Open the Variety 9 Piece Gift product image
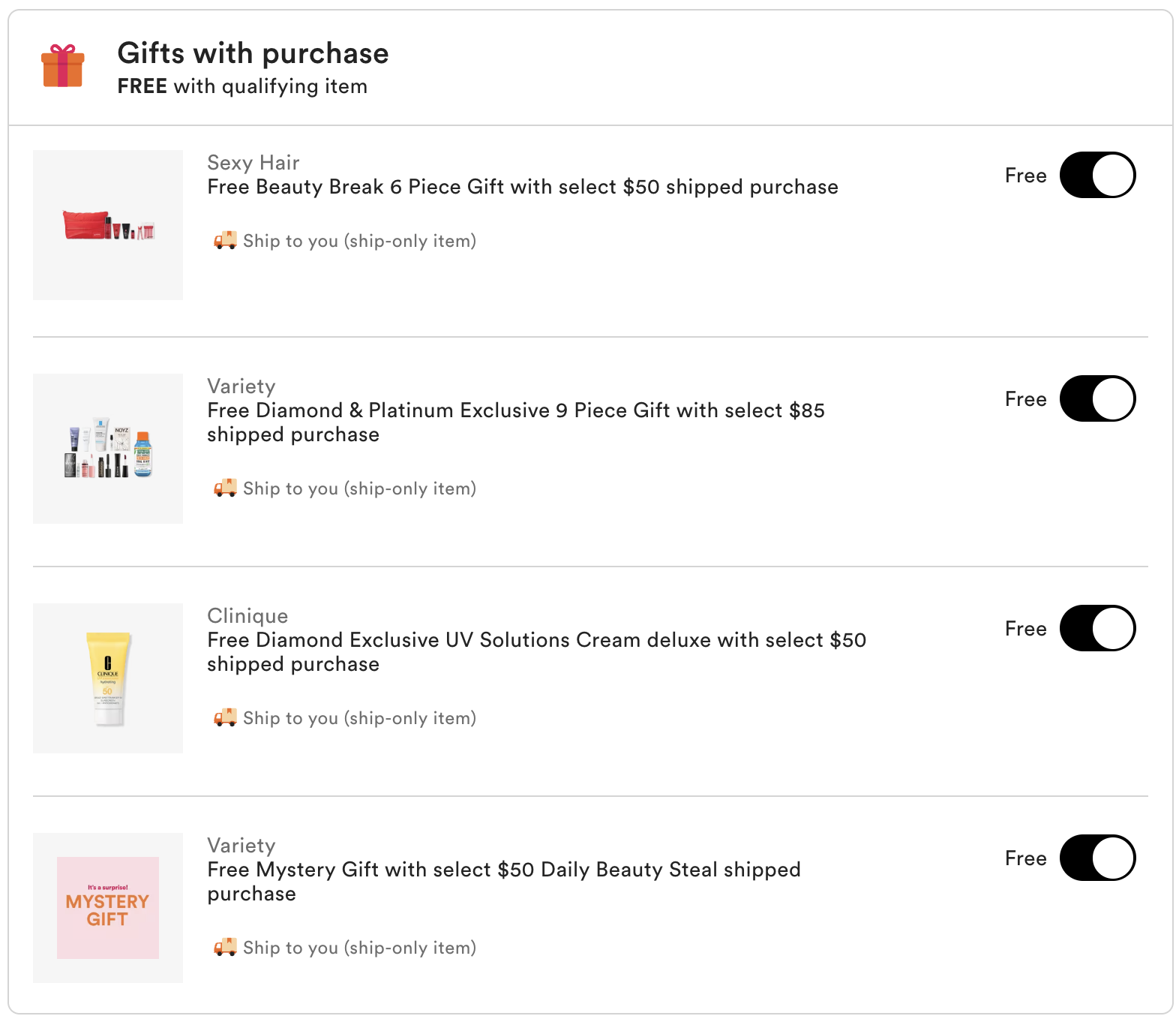Image resolution: width=1176 pixels, height=1019 pixels. click(x=108, y=449)
